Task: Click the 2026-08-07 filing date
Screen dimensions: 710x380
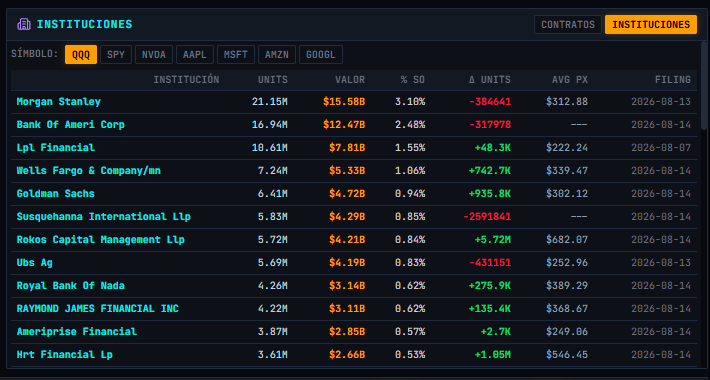Action: pos(661,148)
